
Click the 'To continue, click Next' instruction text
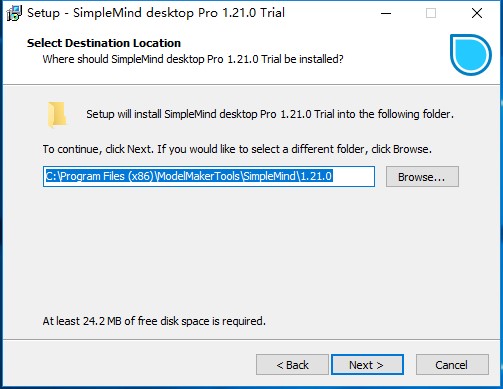[237, 149]
